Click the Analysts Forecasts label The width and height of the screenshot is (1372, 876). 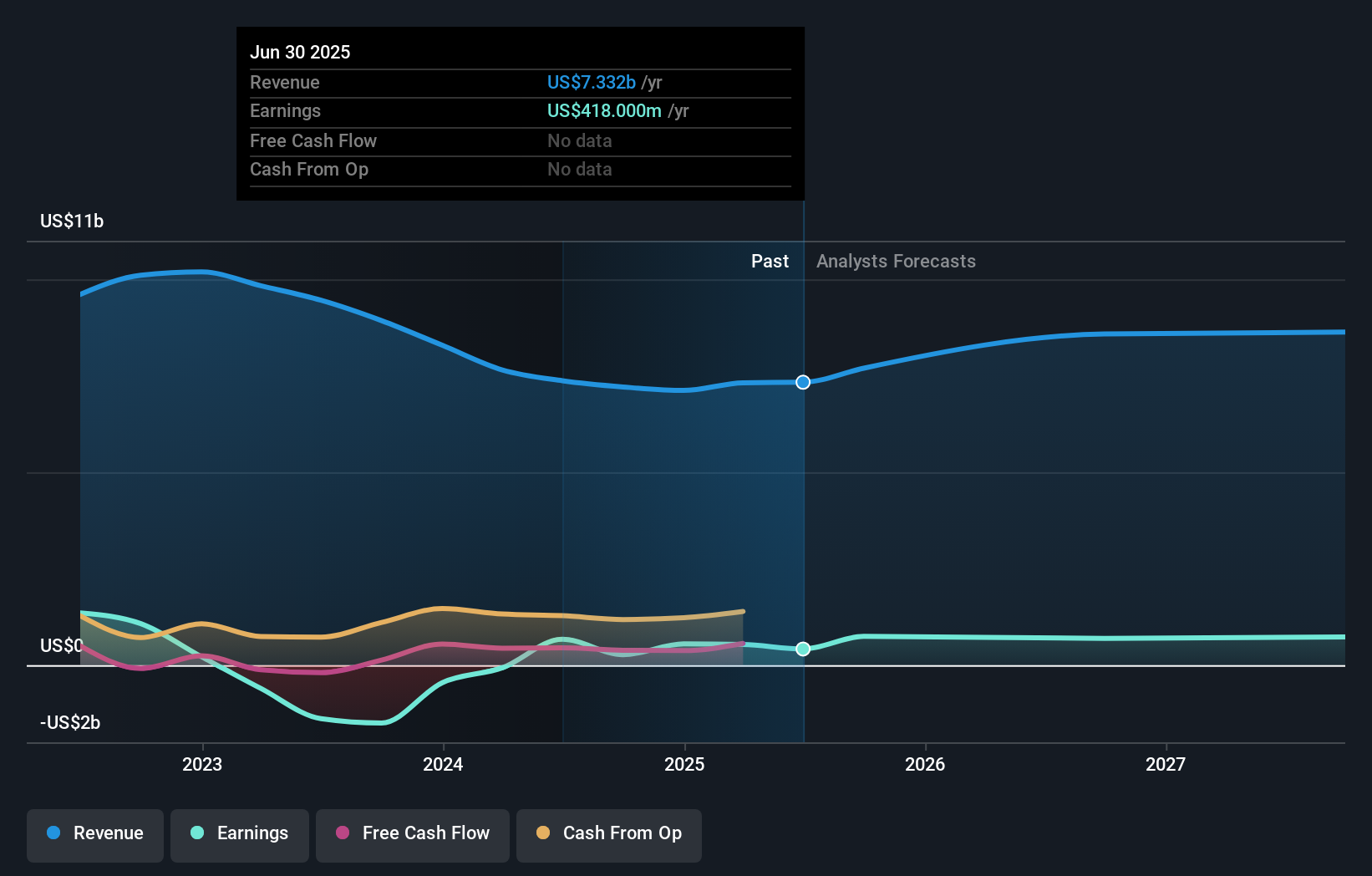896,261
